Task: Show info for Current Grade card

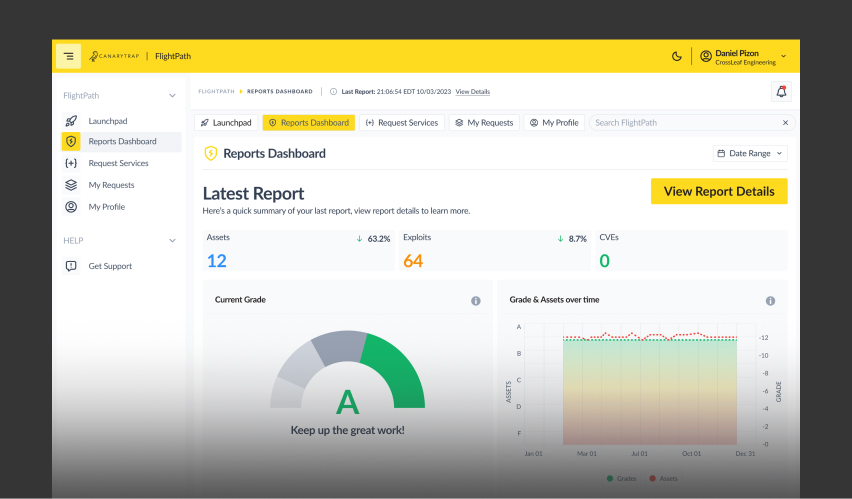Action: [476, 300]
